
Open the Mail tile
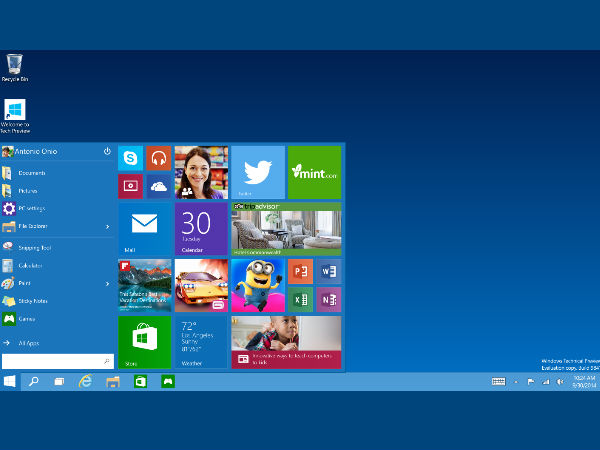tap(144, 229)
